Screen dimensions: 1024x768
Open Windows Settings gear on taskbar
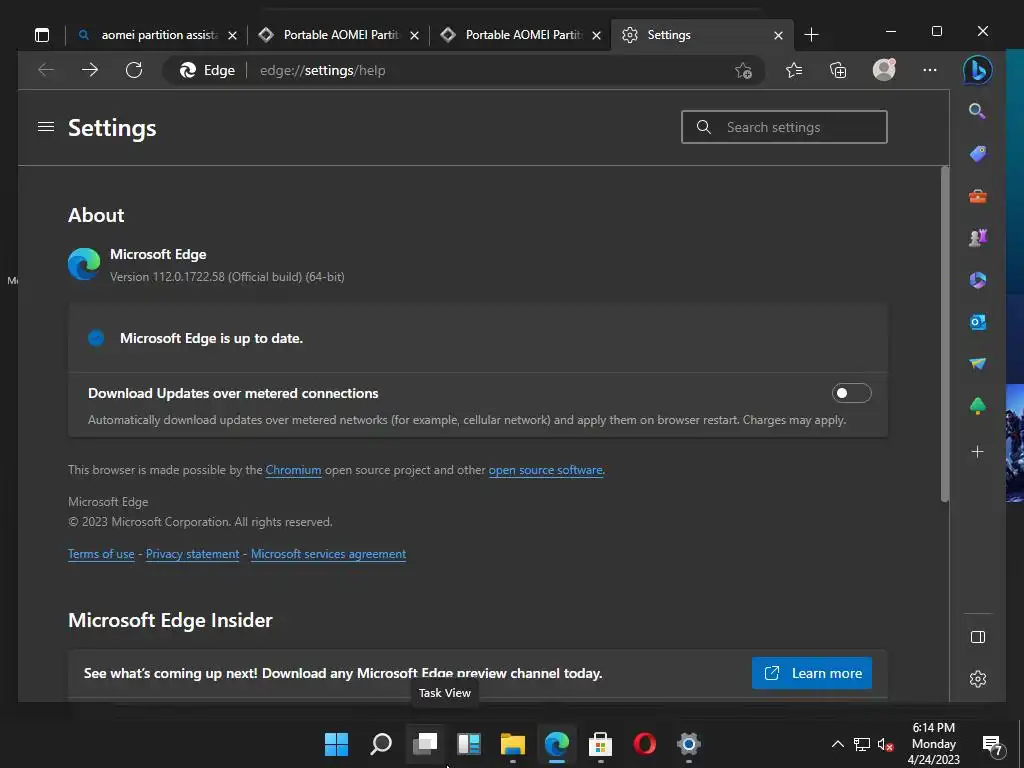688,743
